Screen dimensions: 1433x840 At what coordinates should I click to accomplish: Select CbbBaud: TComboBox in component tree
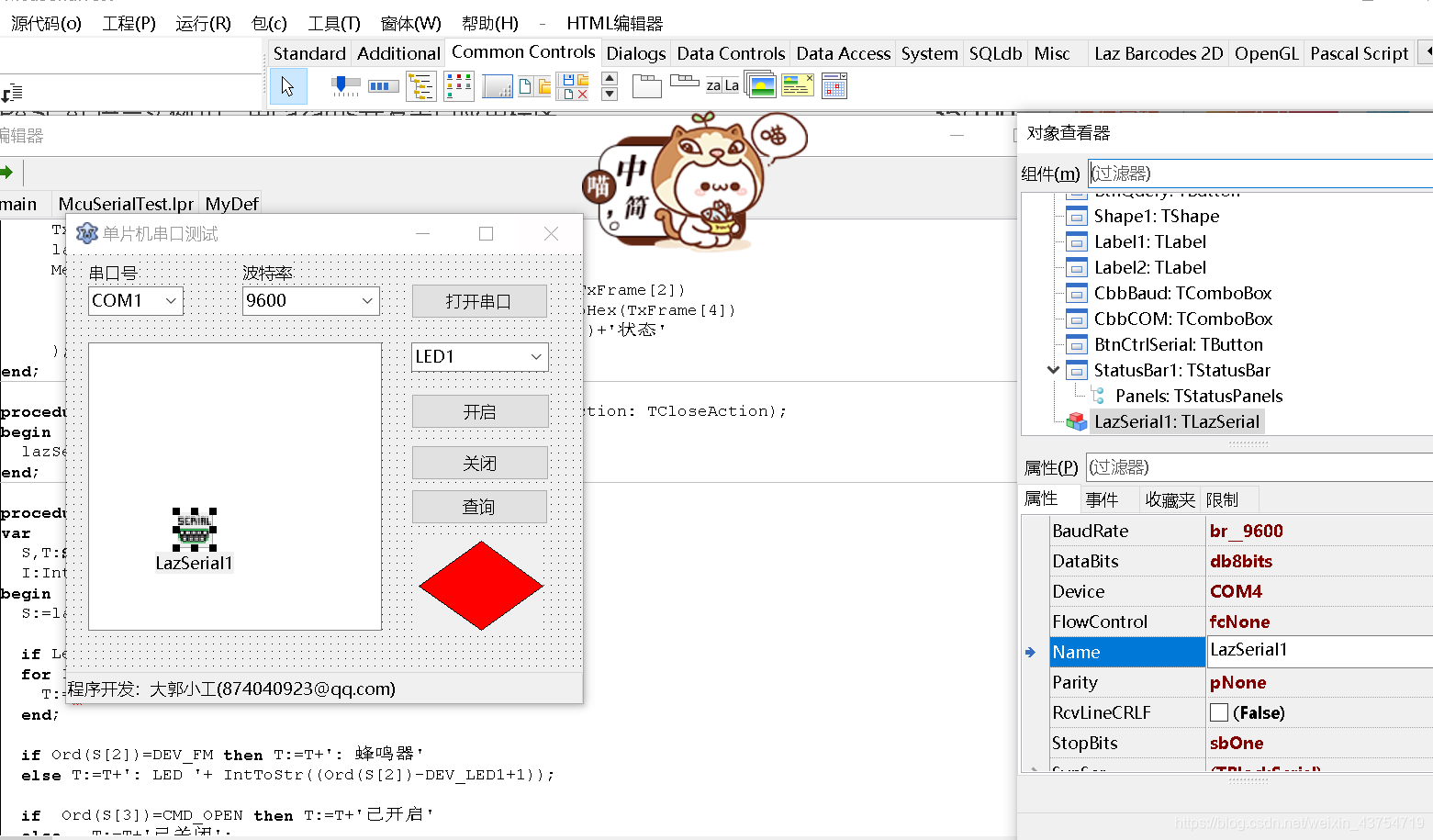click(x=1182, y=293)
